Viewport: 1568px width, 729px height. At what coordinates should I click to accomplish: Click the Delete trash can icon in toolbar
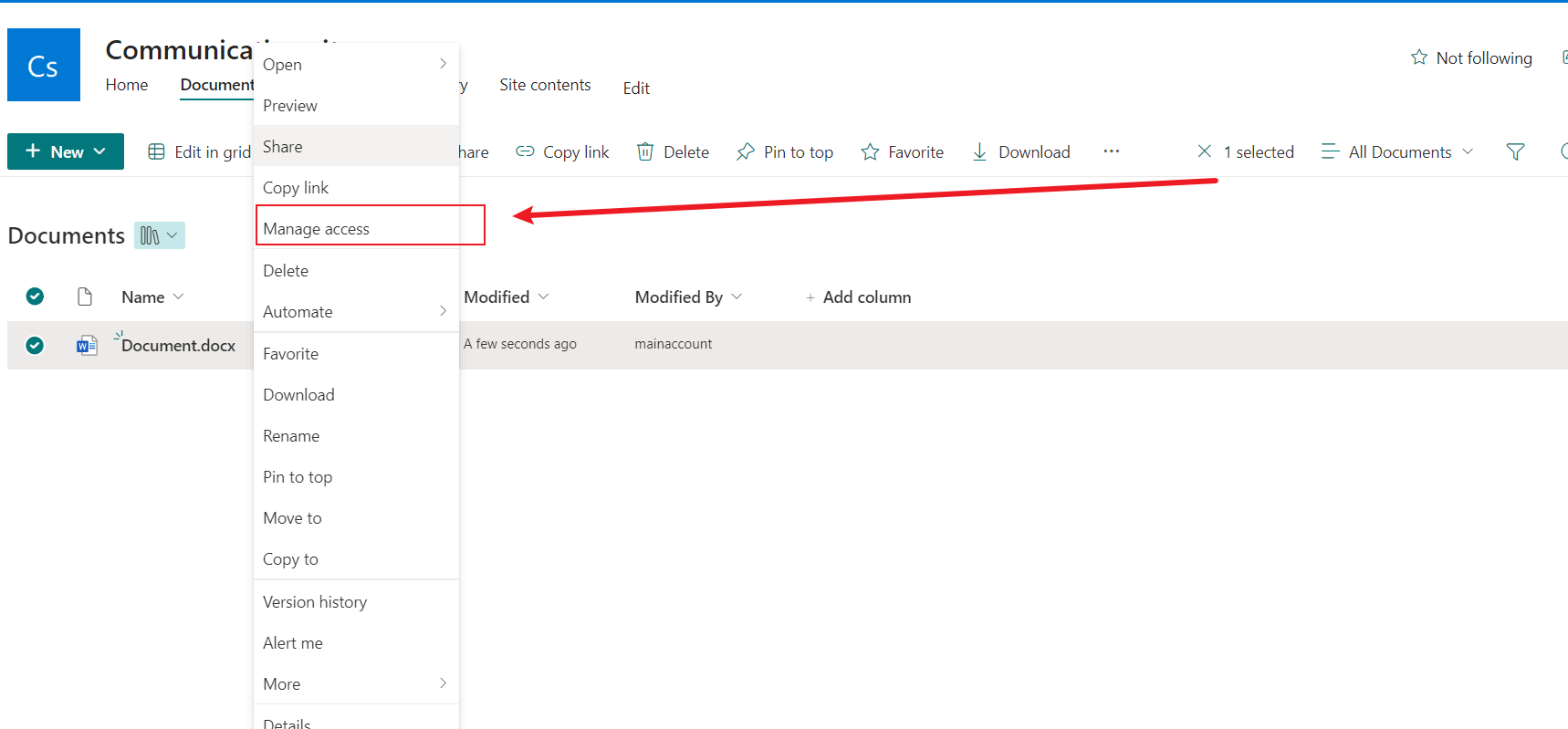tap(645, 151)
